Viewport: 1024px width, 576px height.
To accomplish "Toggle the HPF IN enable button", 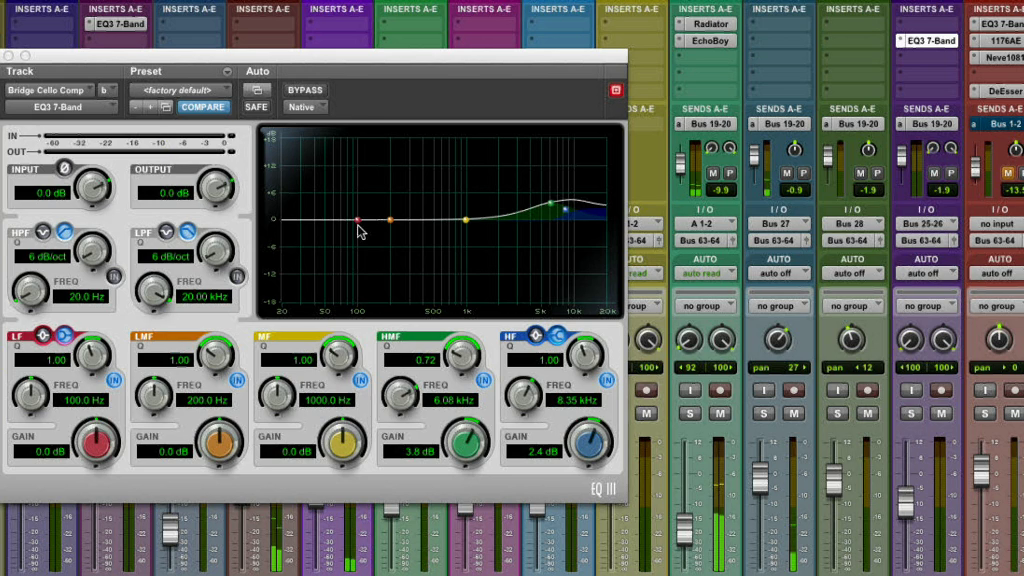I will (x=113, y=276).
